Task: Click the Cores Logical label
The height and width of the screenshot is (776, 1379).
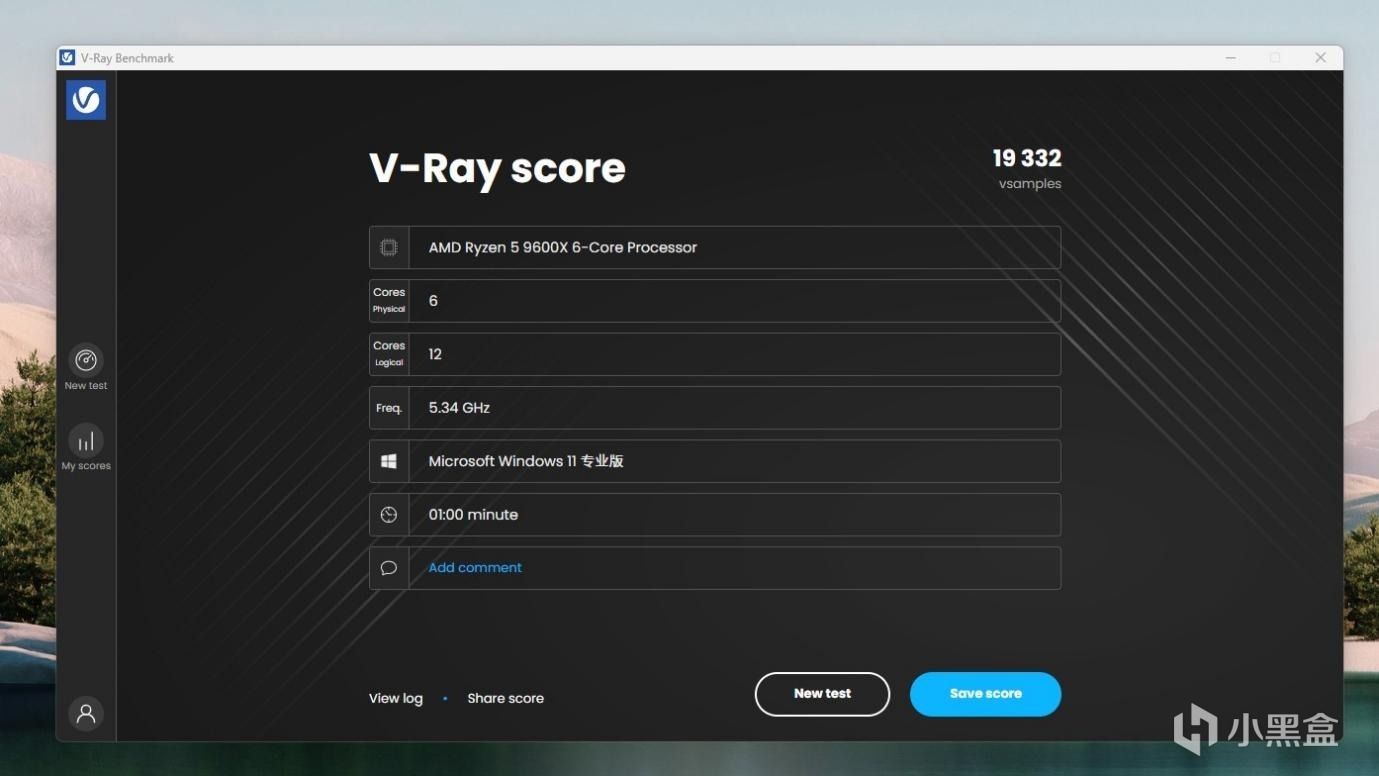Action: pyautogui.click(x=389, y=354)
